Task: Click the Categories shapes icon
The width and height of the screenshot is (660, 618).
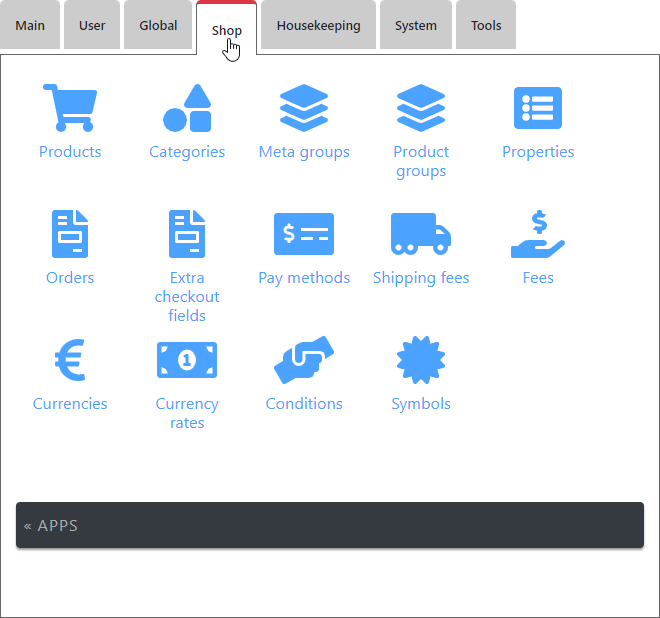Action: tap(187, 108)
